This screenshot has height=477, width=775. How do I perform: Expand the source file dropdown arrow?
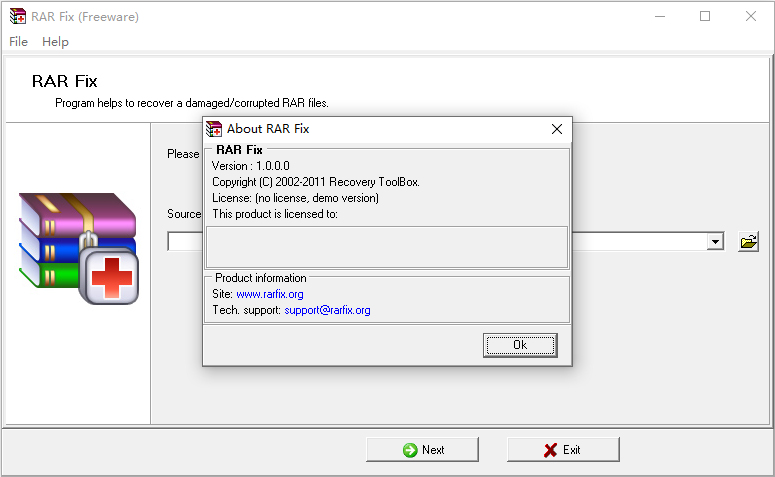point(715,242)
